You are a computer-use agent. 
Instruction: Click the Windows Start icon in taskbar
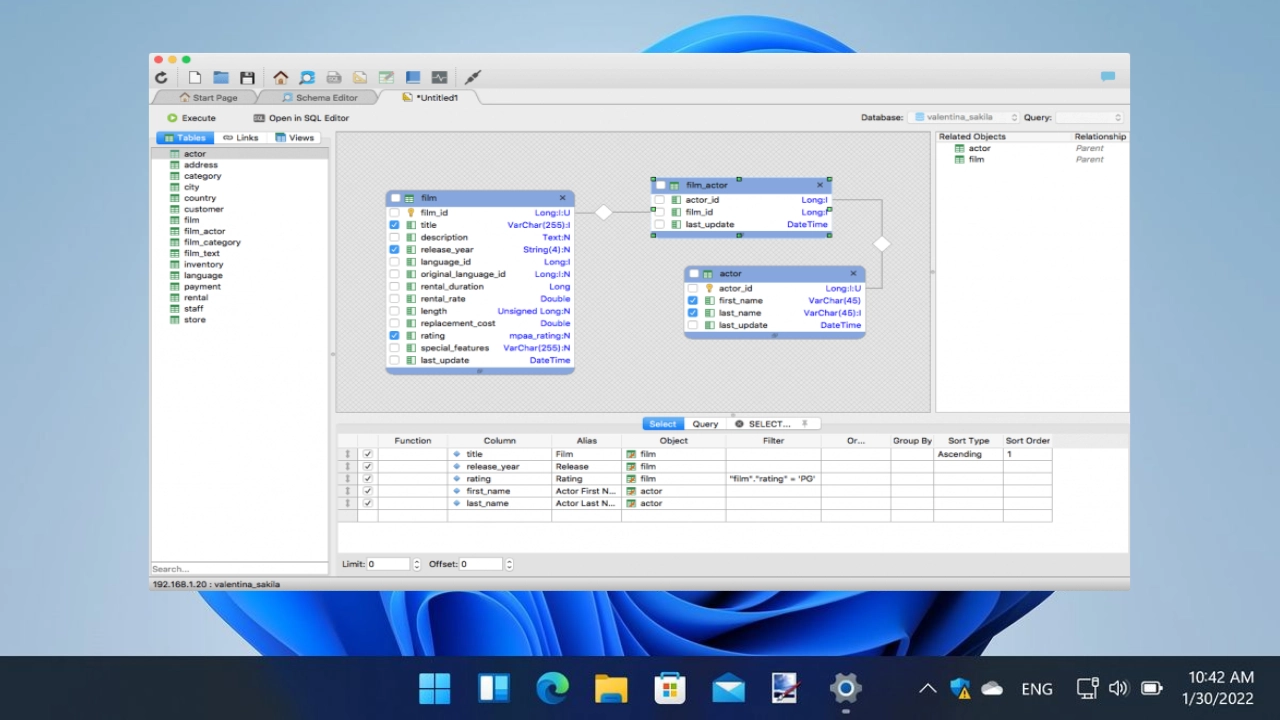click(434, 688)
